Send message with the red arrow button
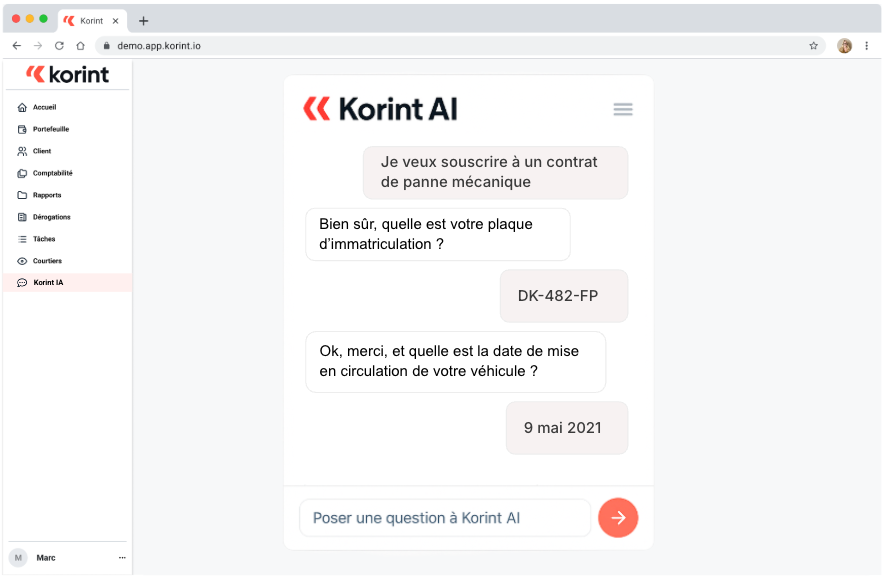Screen dimensions: 891x582 coord(618,518)
